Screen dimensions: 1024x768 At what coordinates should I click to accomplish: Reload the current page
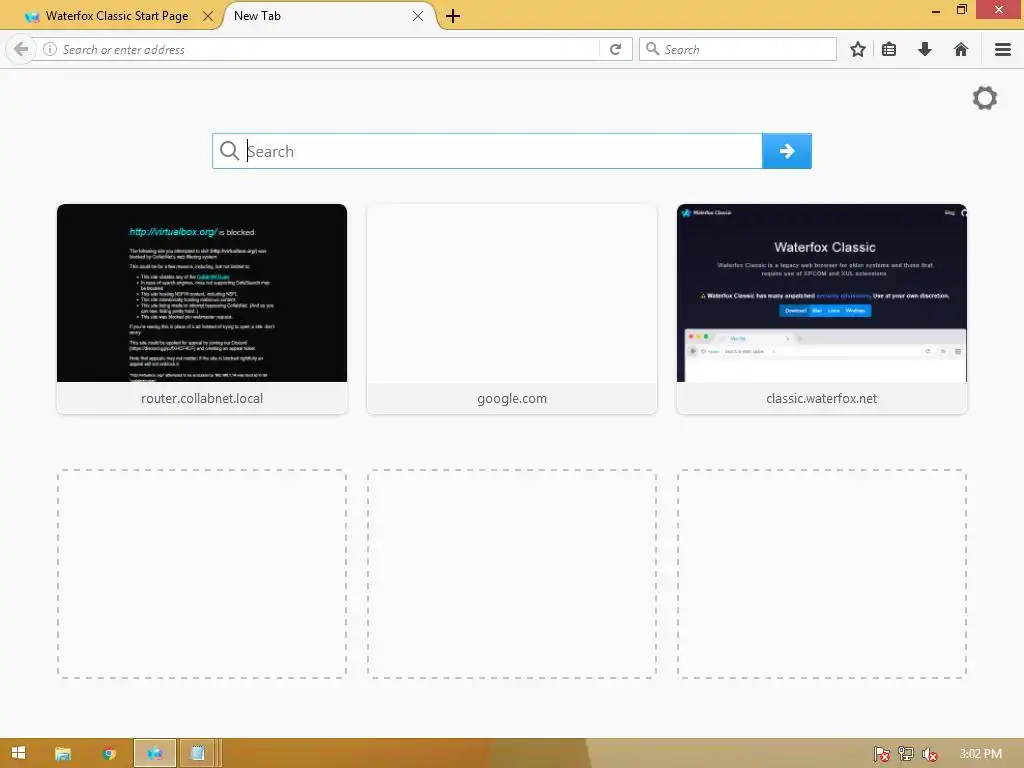[615, 49]
